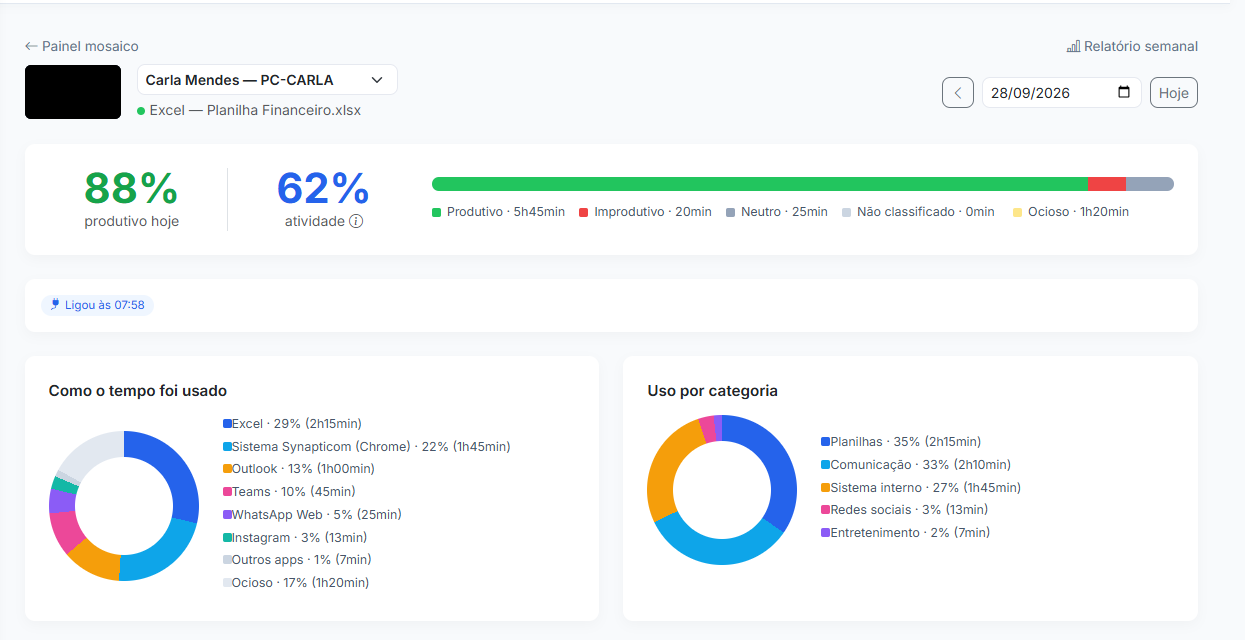Click the Sistema Synapticom (Chrome) legend entry
This screenshot has width=1245, height=640.
[x=367, y=447]
